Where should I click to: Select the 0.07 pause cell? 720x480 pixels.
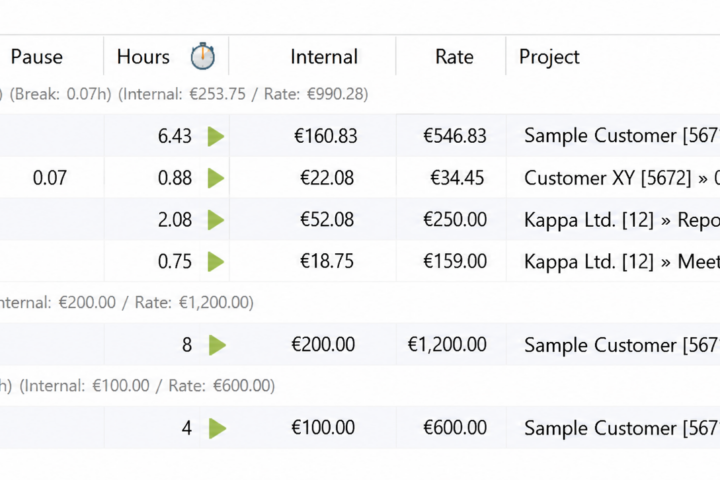(x=50, y=178)
